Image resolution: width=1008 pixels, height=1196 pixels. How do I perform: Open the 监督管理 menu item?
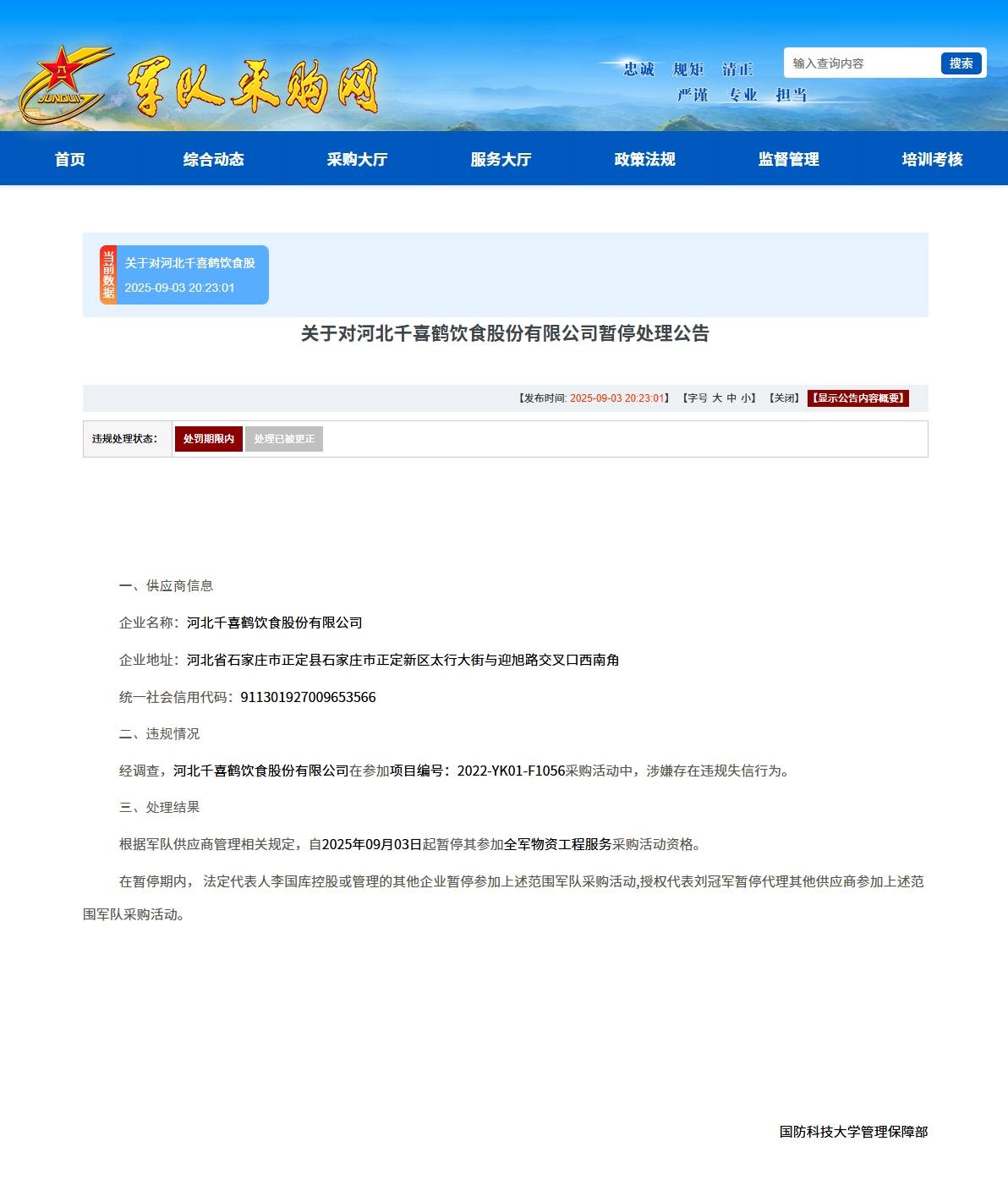789,159
